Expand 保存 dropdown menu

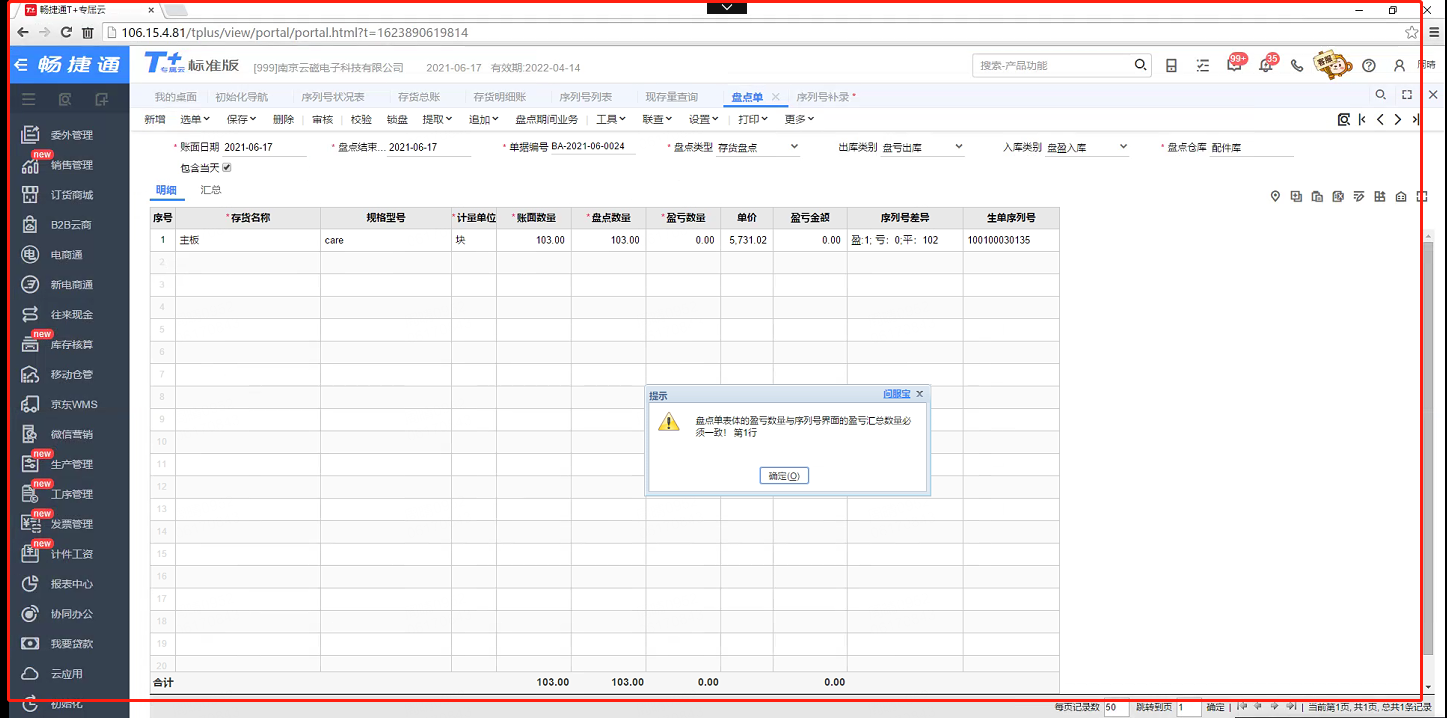coord(241,119)
